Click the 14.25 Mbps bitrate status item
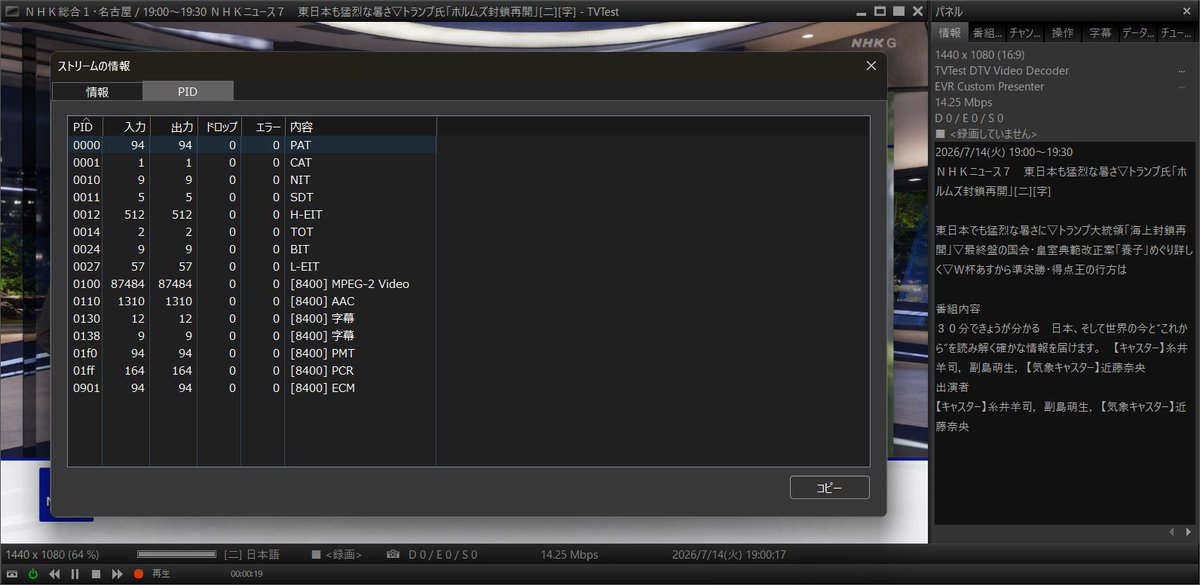 (569, 554)
